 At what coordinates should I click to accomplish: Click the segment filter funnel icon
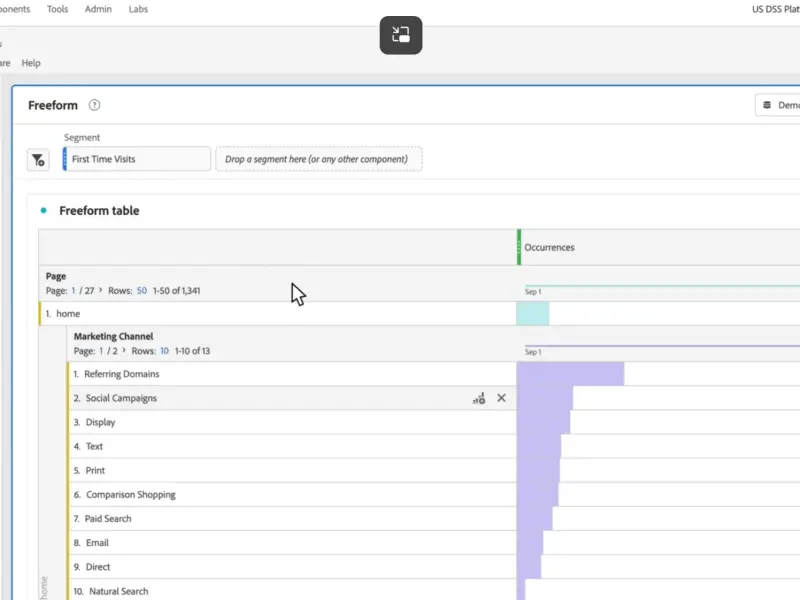(x=38, y=160)
